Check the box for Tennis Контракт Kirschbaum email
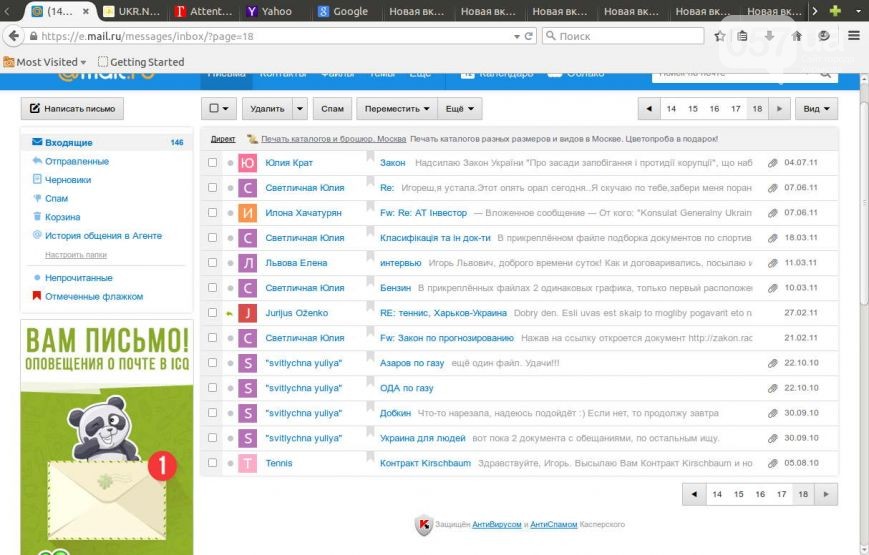The width and height of the screenshot is (869, 555). pos(212,463)
